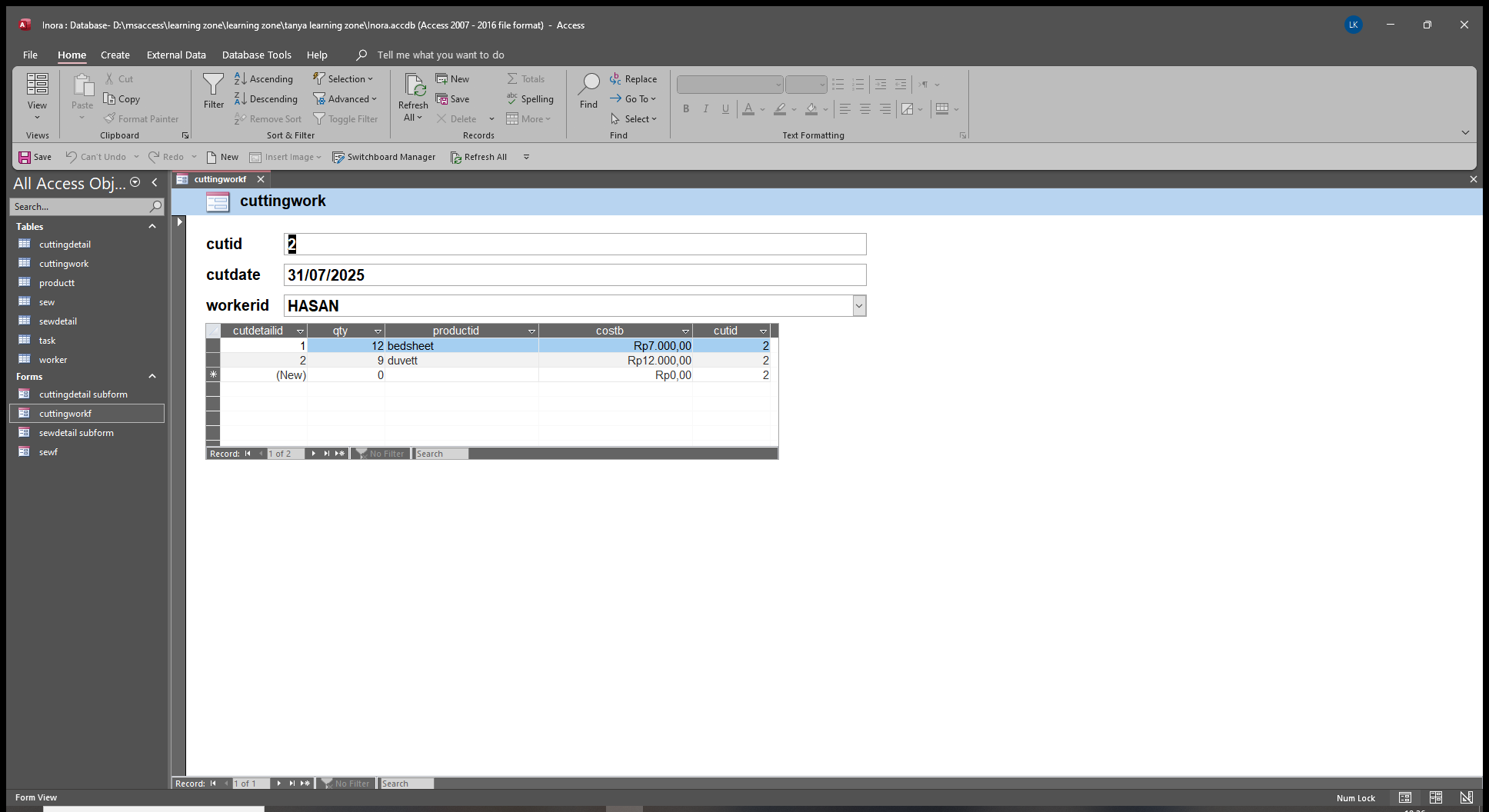Open Switchboard Manager from quick toolbar
The image size is (1489, 812).
pyautogui.click(x=384, y=157)
